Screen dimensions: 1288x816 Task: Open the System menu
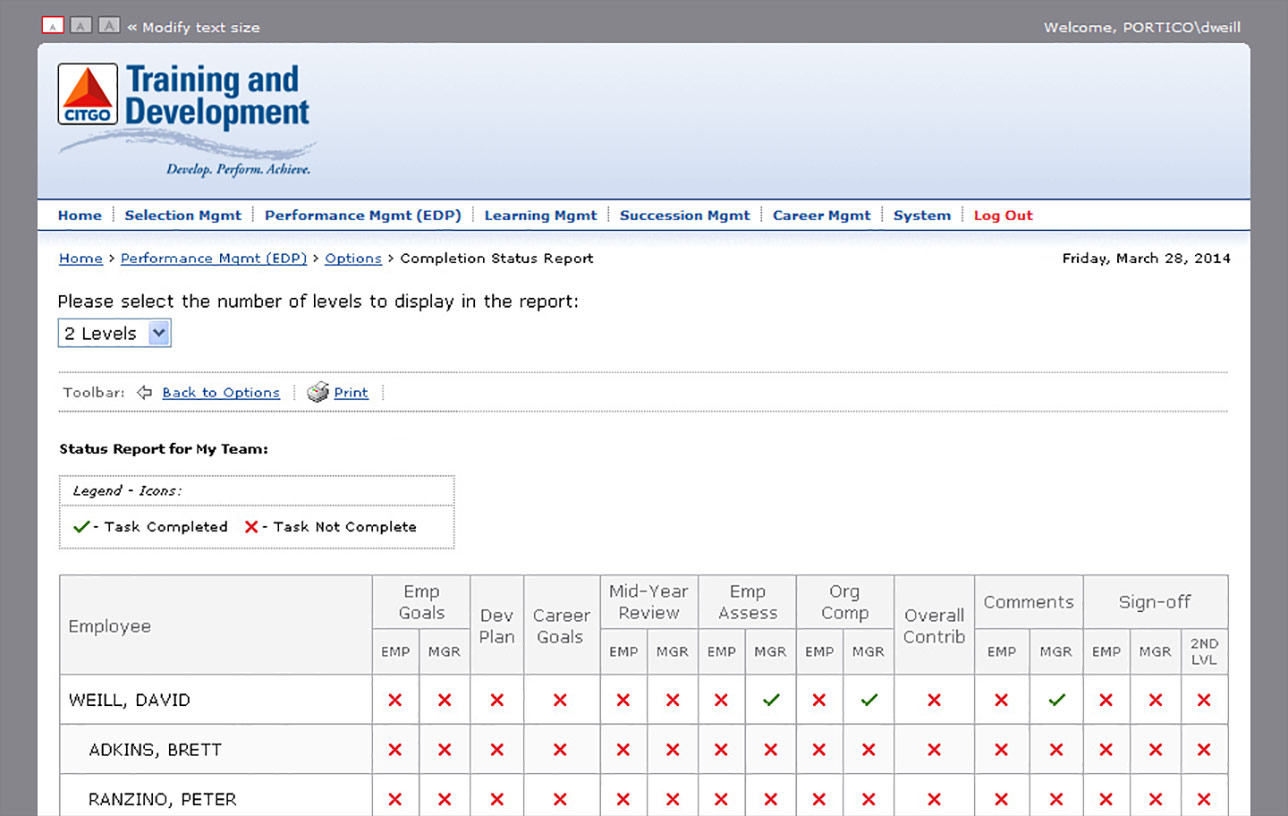pyautogui.click(x=922, y=215)
